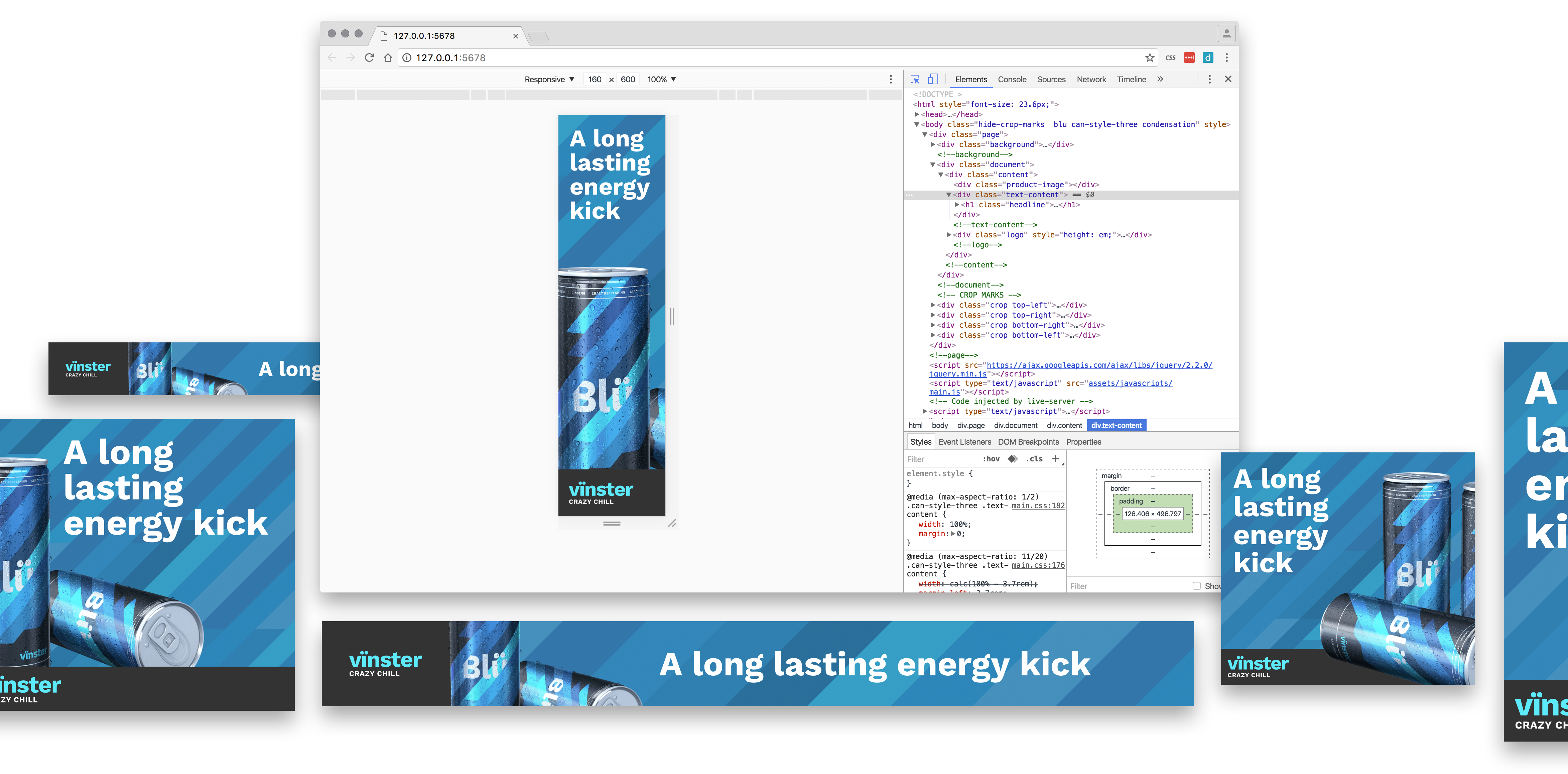Image resolution: width=1568 pixels, height=774 pixels.
Task: Click the home icon in toolbar
Action: click(388, 58)
